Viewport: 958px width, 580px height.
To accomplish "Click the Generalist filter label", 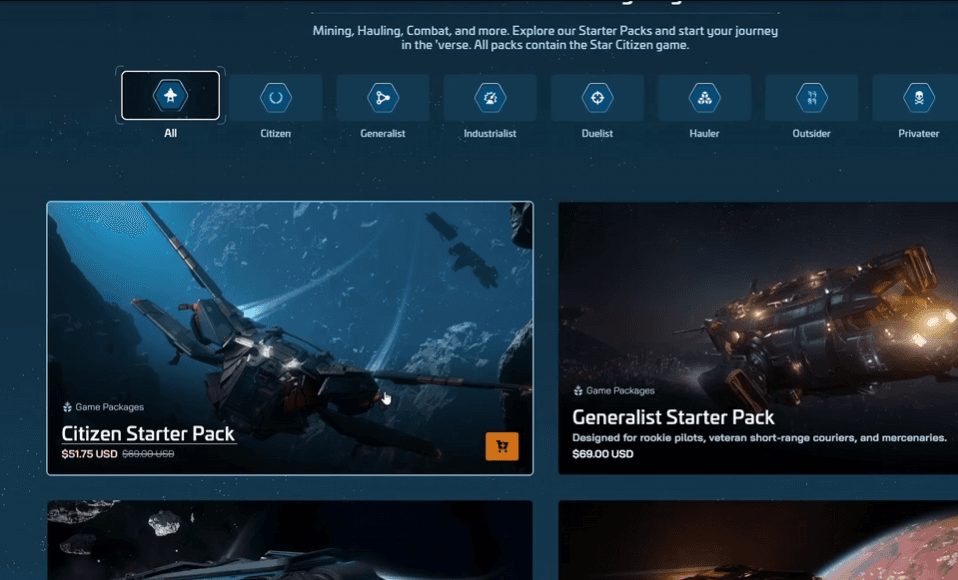I will pos(382,133).
